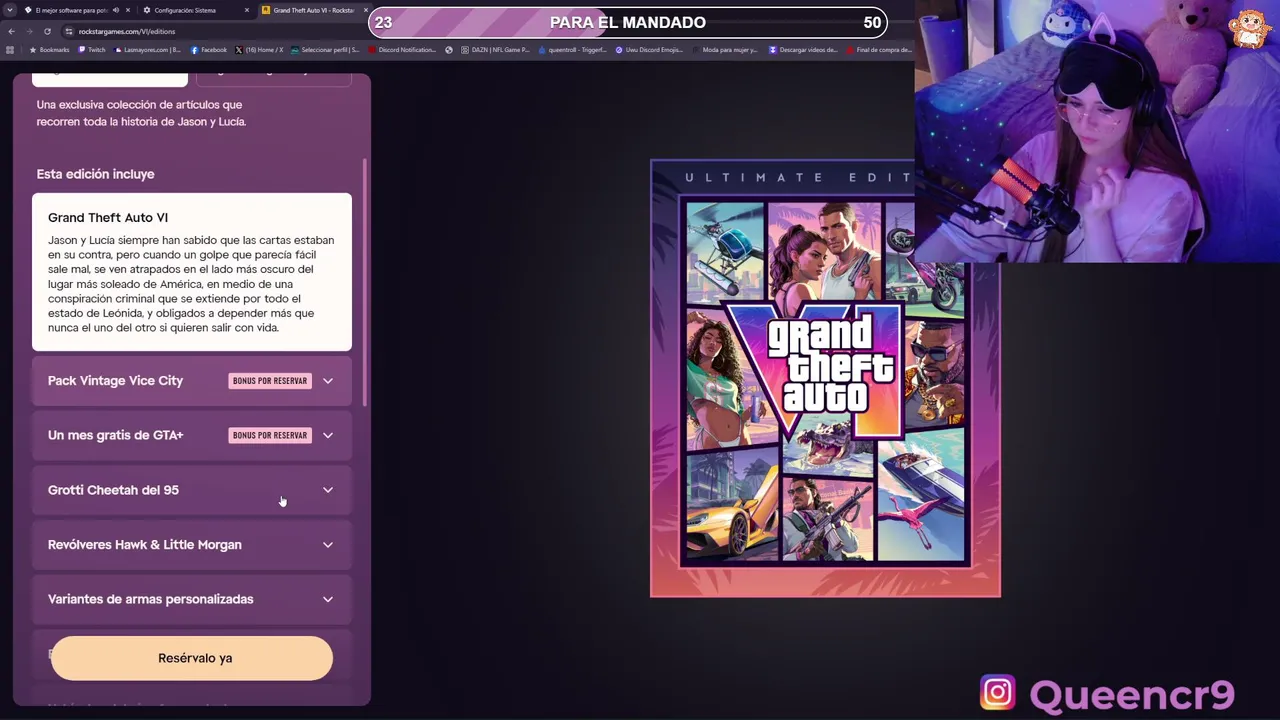
Task: Open the browser tab search dropdown
Action: pyautogui.click(x=11, y=10)
